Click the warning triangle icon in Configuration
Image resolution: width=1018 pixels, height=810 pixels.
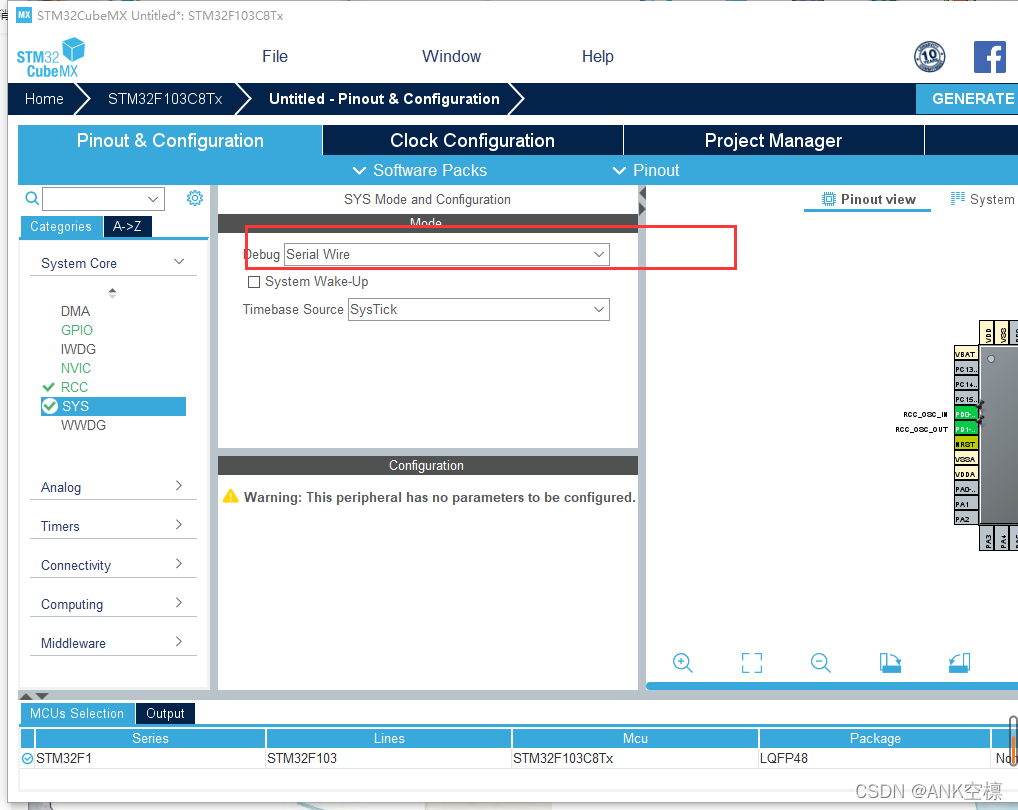pyautogui.click(x=230, y=497)
